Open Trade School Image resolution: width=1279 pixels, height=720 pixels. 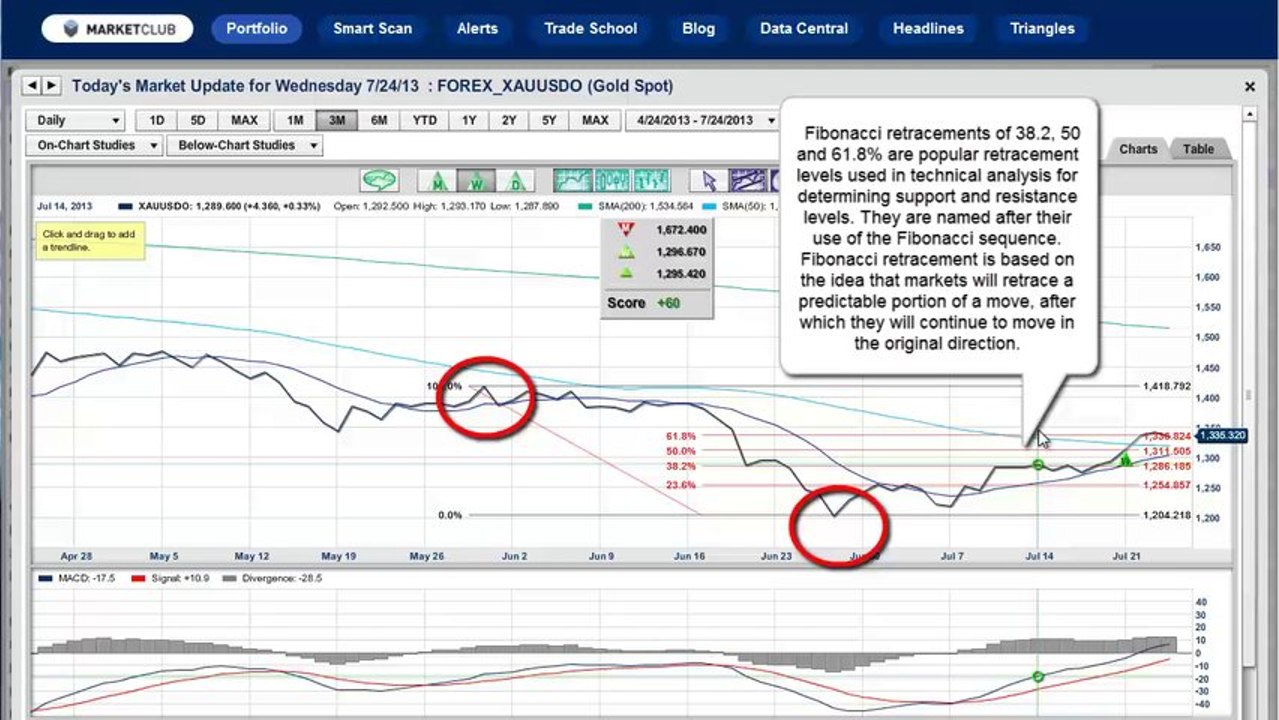[x=590, y=28]
